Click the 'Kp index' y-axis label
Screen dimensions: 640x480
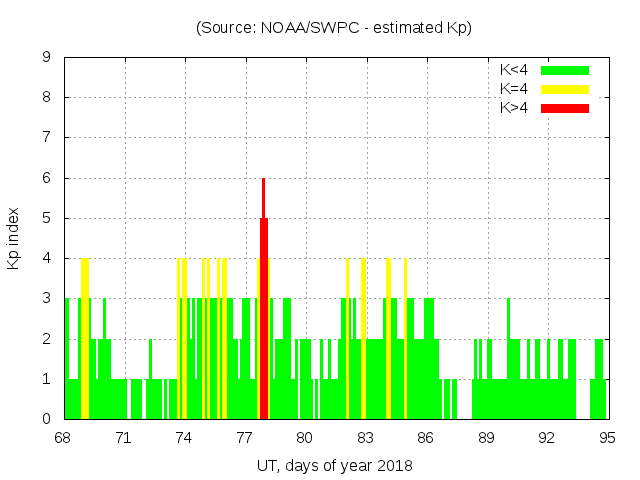click(14, 238)
